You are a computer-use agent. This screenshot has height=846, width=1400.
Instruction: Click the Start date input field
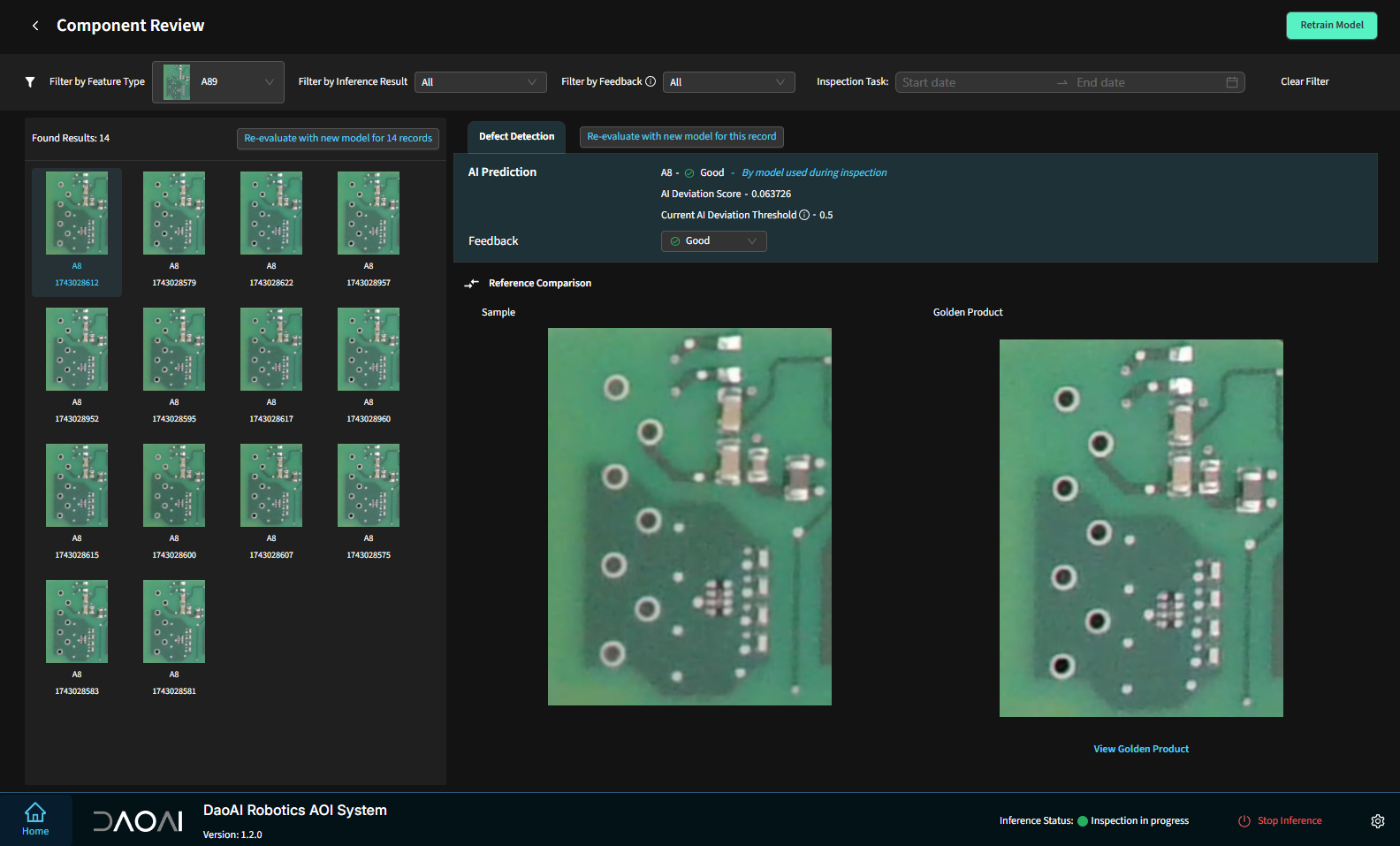pos(972,82)
